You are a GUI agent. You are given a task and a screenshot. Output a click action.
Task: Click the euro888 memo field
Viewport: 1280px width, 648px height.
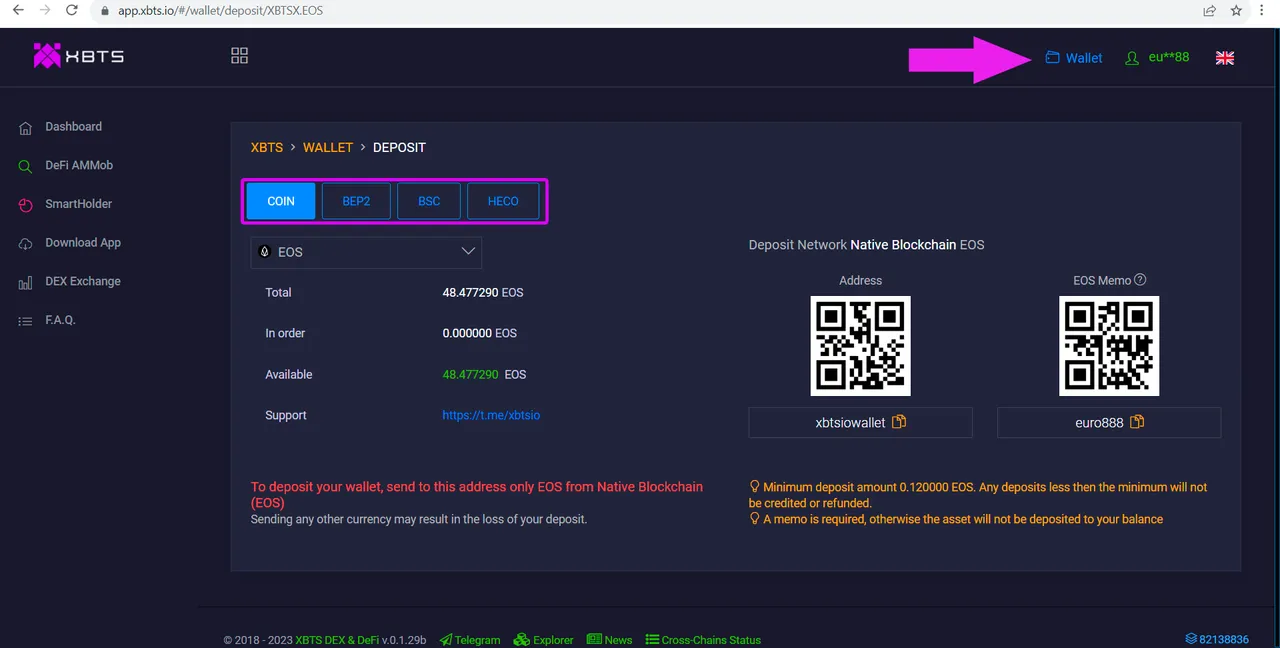tap(1109, 422)
